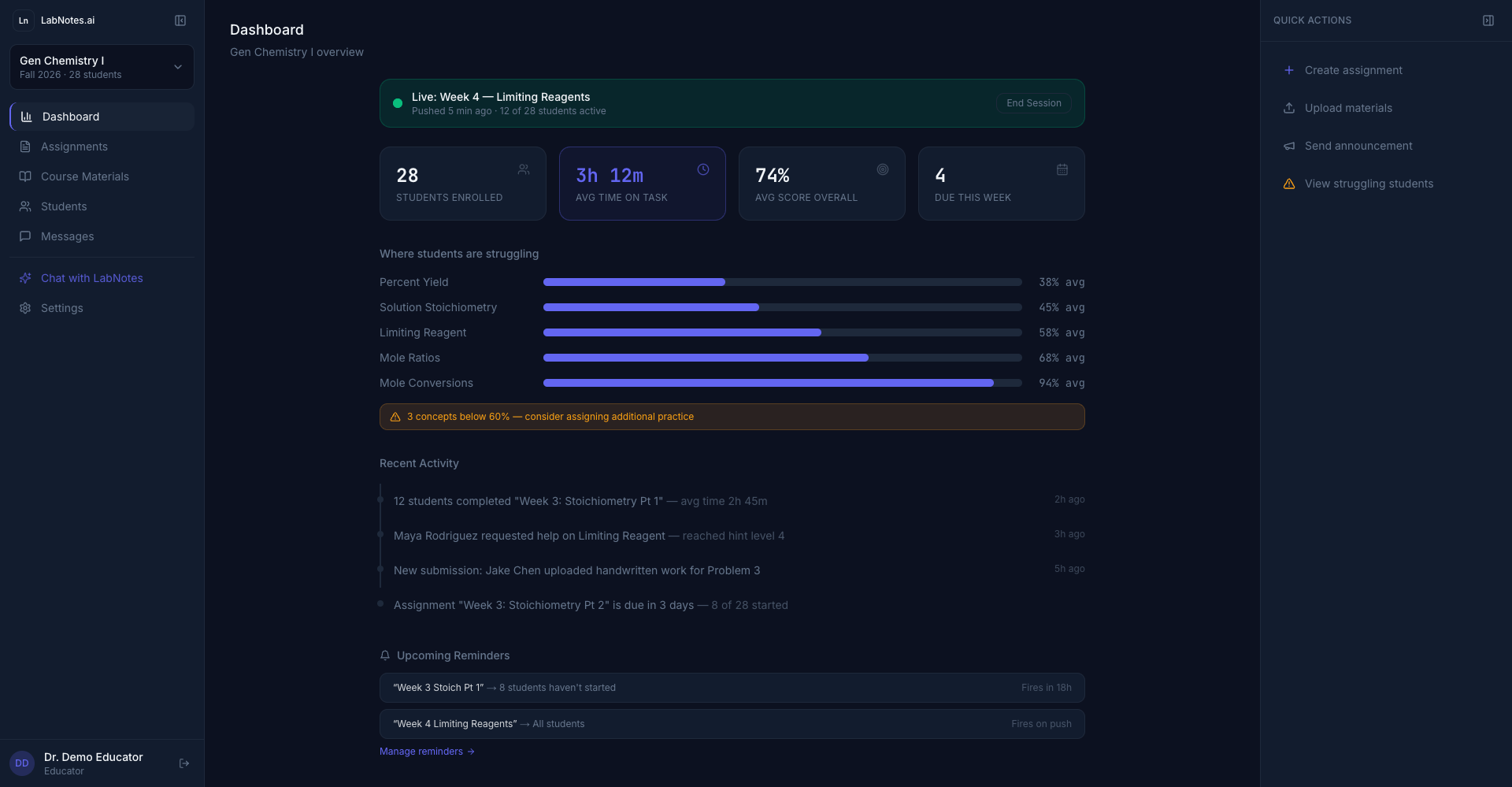Click the bell icon beside Upcoming Reminders
Viewport: 1512px width, 787px height.
click(385, 655)
